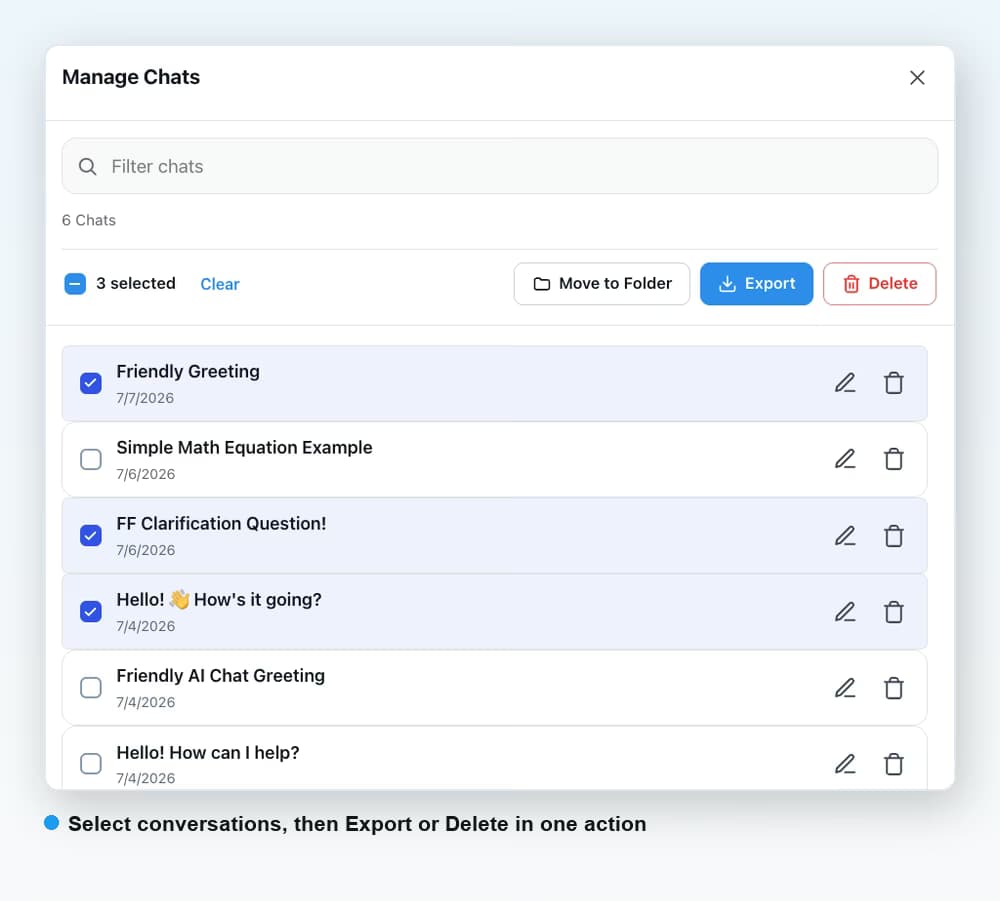Trash the Simple Math Equation Example chat
This screenshot has height=901, width=1000.
point(893,459)
